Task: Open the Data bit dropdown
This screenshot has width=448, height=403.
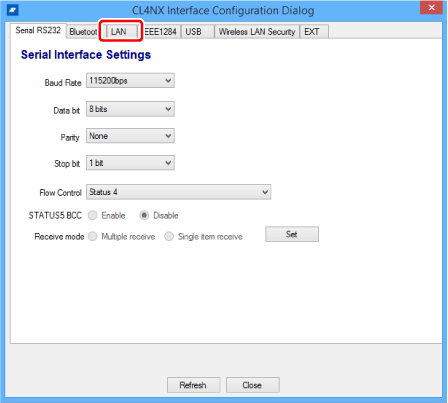Action: [x=130, y=109]
